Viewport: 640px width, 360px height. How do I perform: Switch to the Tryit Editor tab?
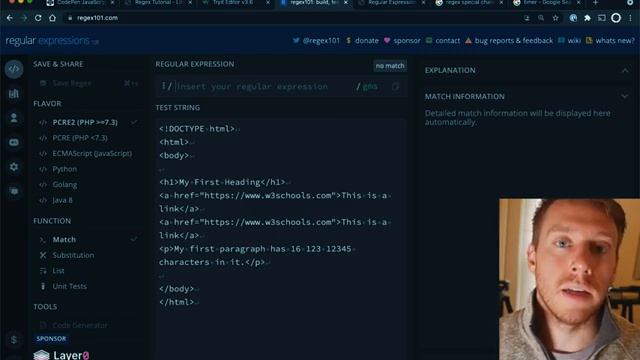point(236,3)
